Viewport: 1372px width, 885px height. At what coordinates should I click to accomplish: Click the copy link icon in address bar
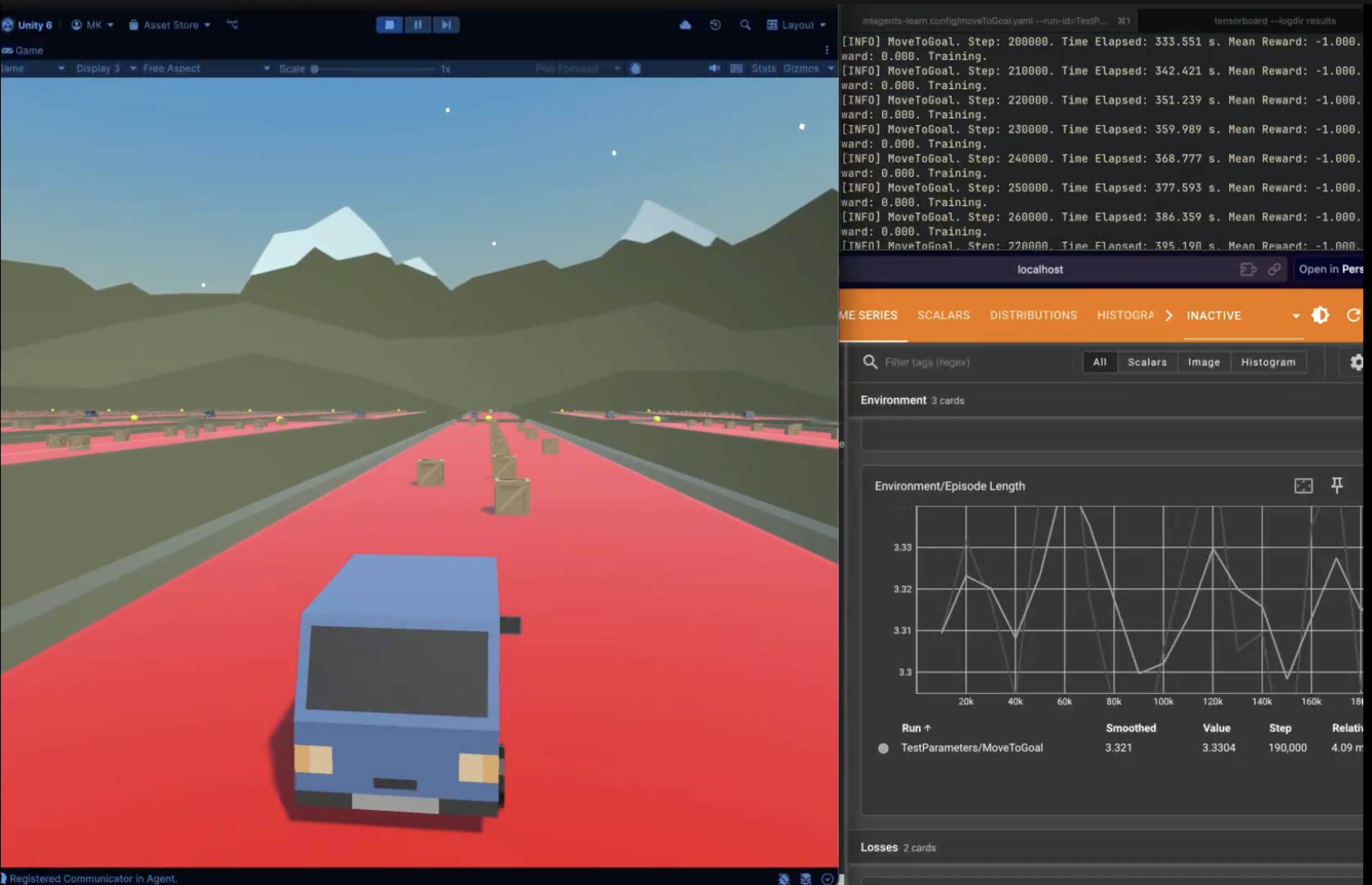1275,269
